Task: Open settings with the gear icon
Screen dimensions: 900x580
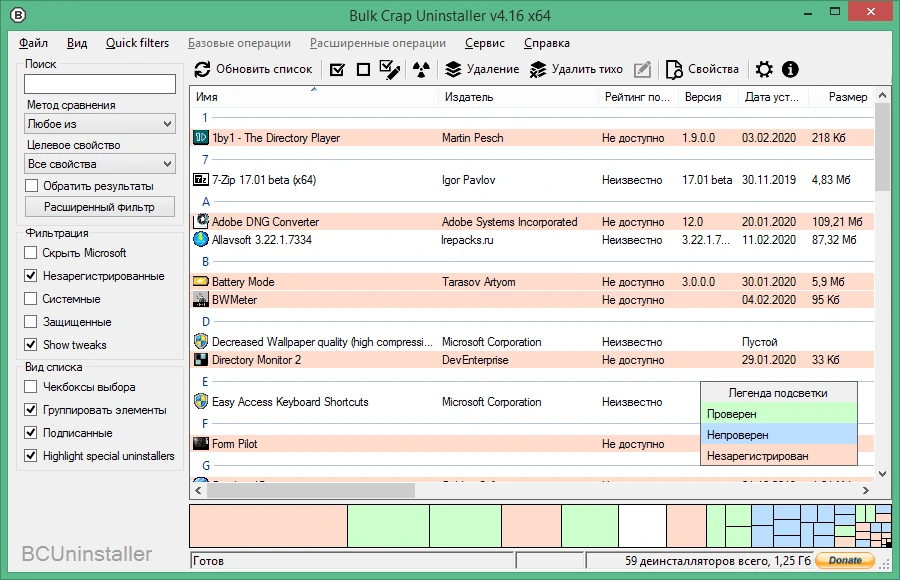Action: click(x=764, y=69)
